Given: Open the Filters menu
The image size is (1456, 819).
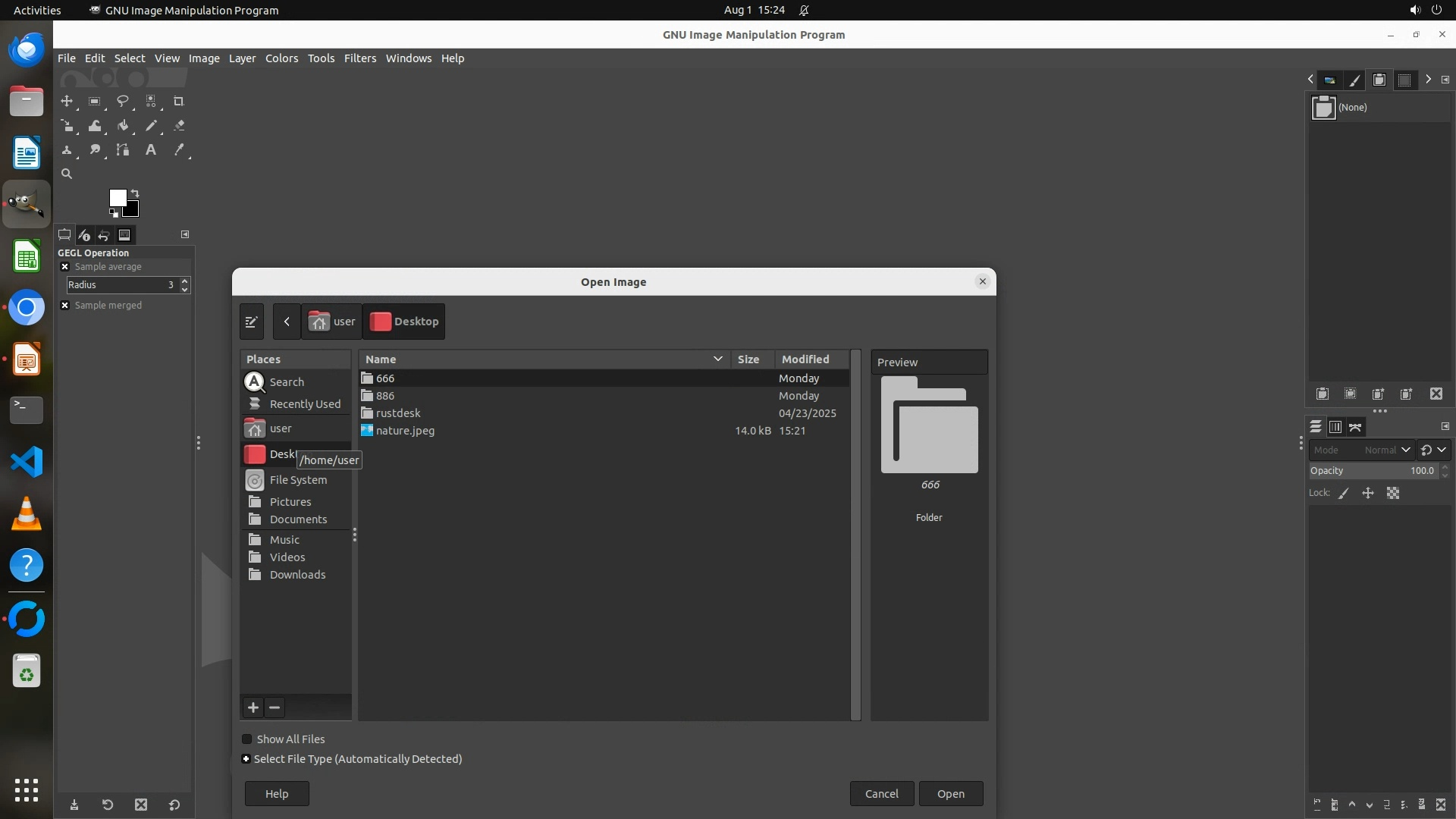Looking at the screenshot, I should 359,58.
